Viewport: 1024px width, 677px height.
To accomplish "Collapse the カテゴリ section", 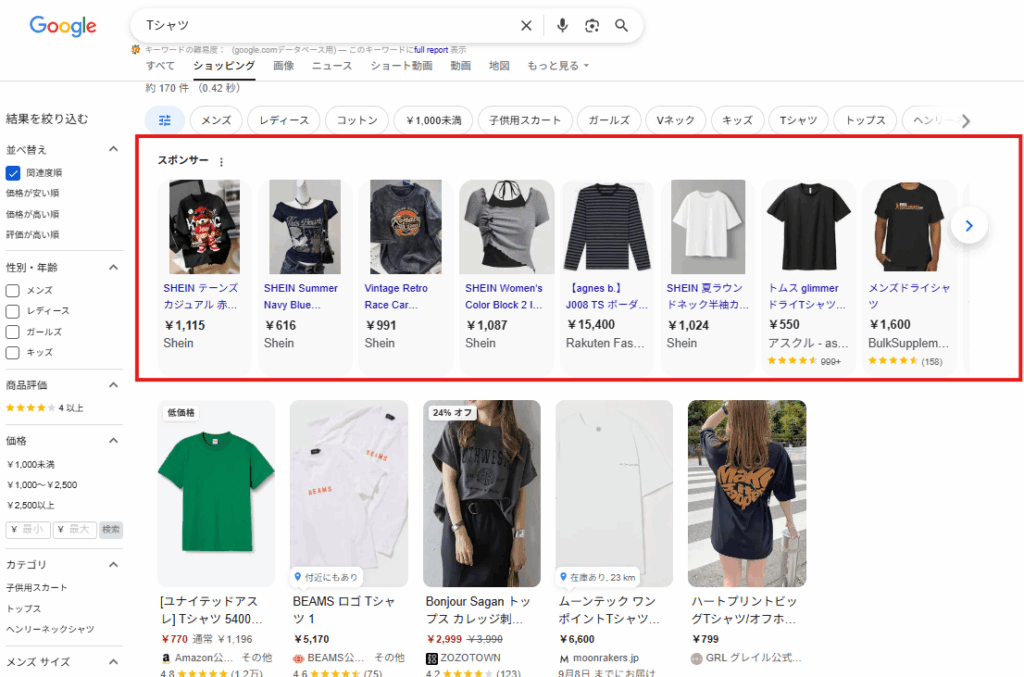I will [114, 565].
